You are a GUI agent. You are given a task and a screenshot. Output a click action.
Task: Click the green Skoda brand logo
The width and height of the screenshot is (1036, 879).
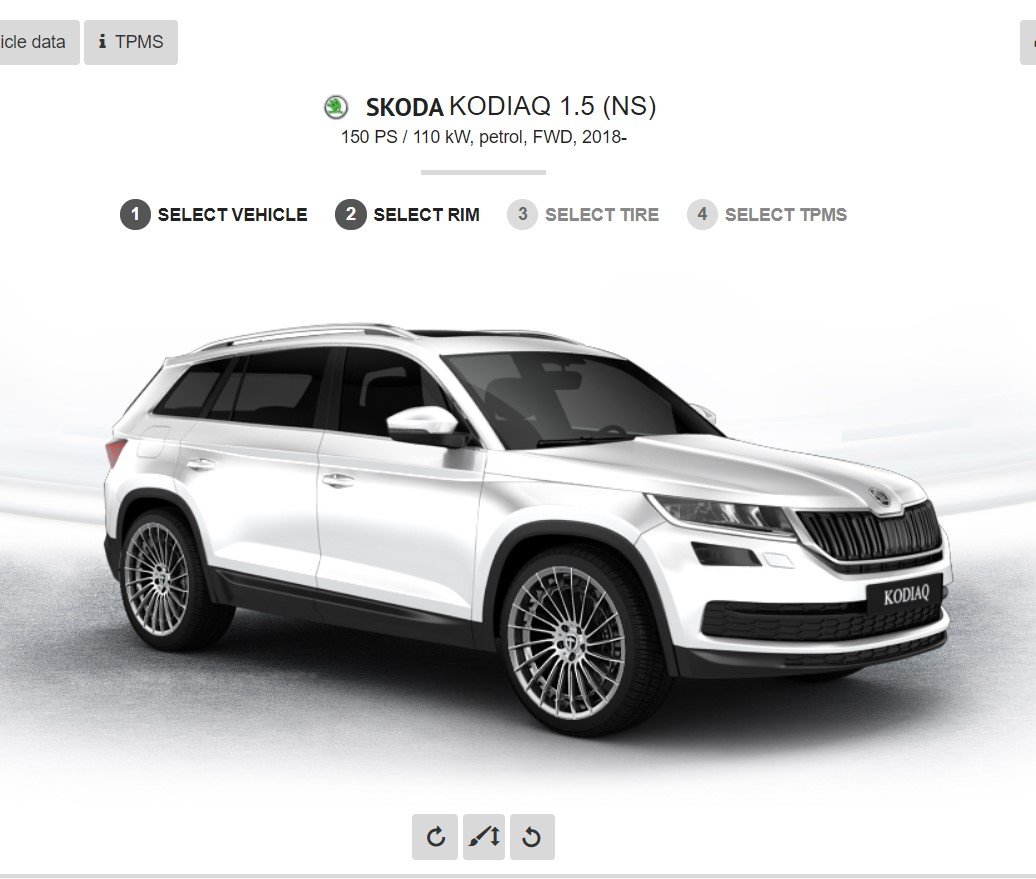[x=336, y=107]
